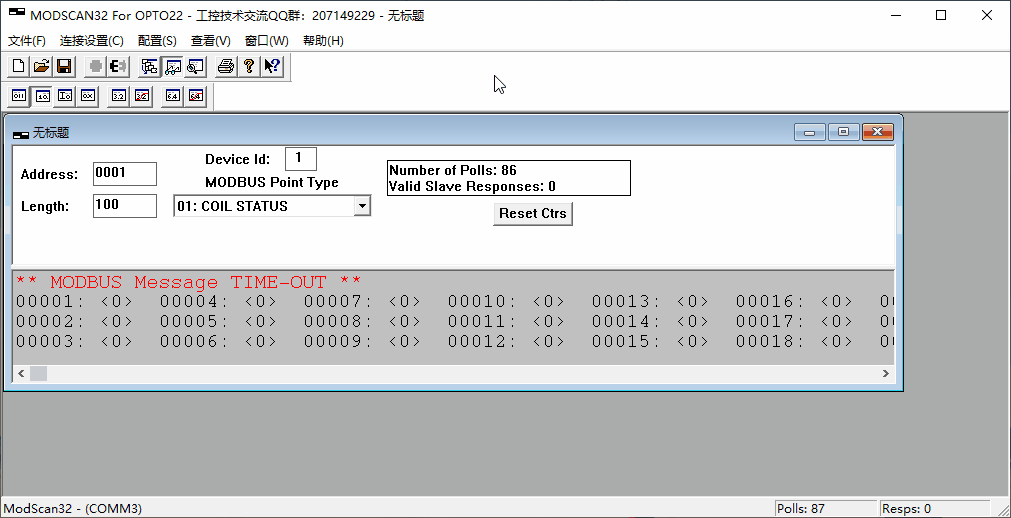Click the Print toolbar icon

[x=226, y=67]
